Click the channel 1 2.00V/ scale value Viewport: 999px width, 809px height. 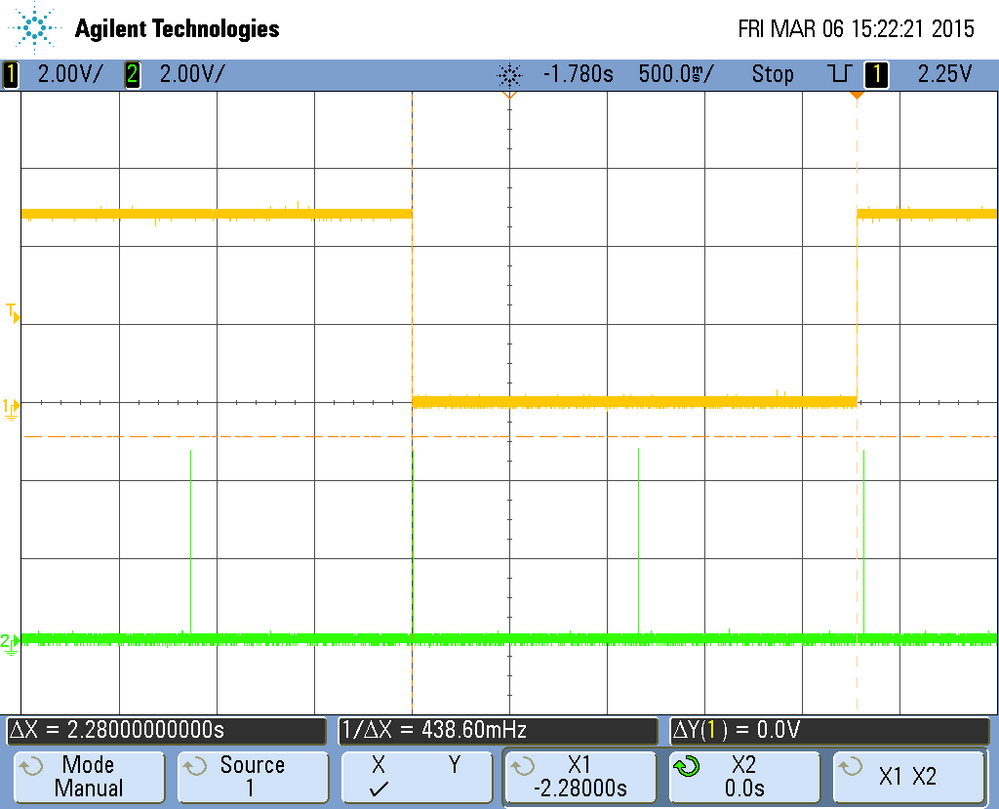pos(69,75)
